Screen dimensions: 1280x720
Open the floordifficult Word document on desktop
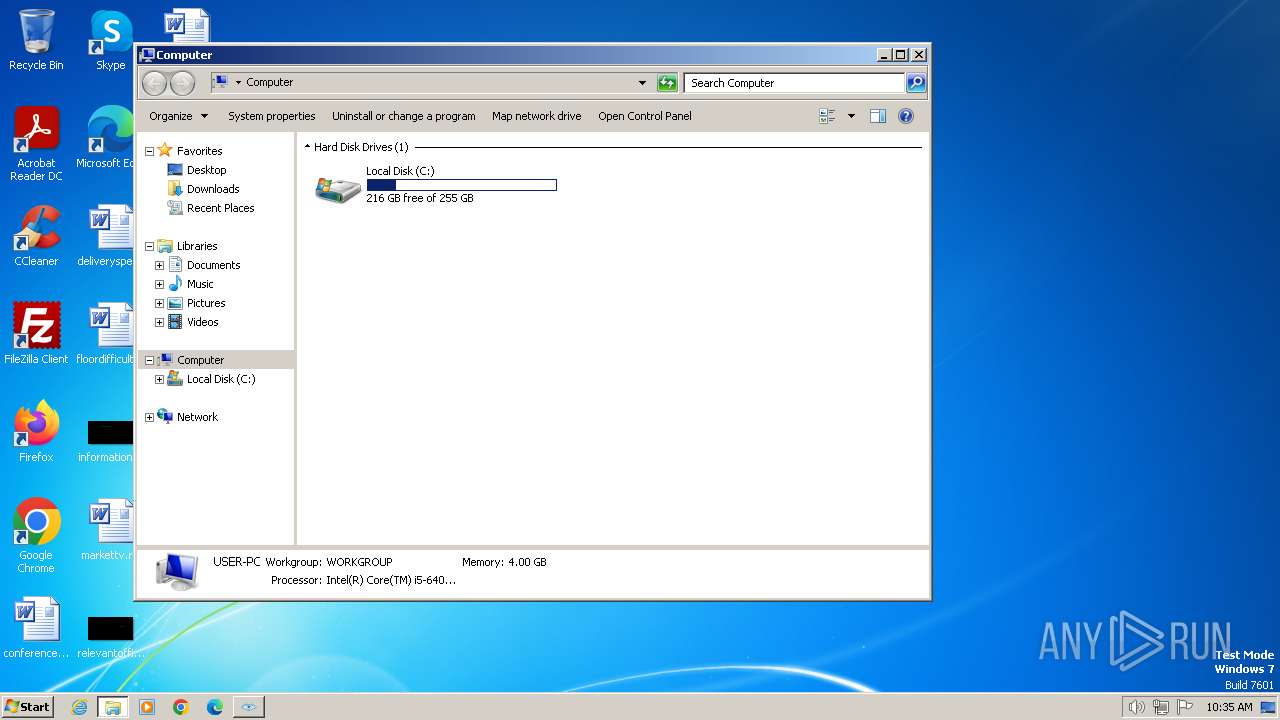(106, 333)
